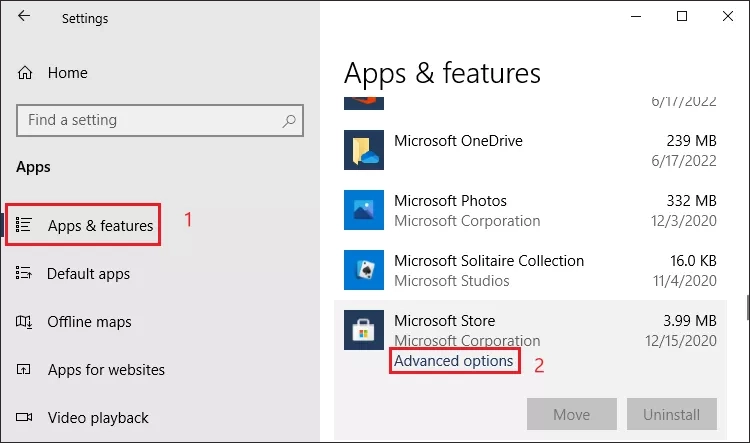Click the 12/15/2020 date of Microsoft Store
The height and width of the screenshot is (443, 750).
click(681, 341)
